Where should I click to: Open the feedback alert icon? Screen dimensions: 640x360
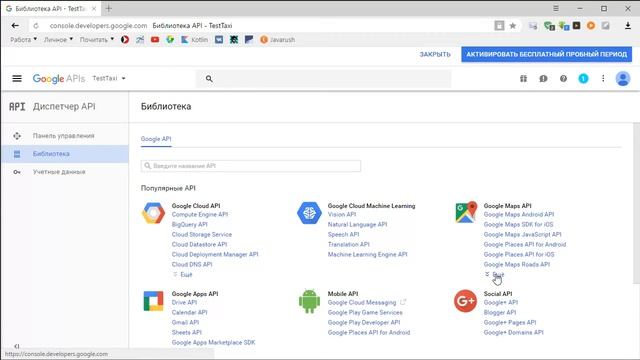543,78
